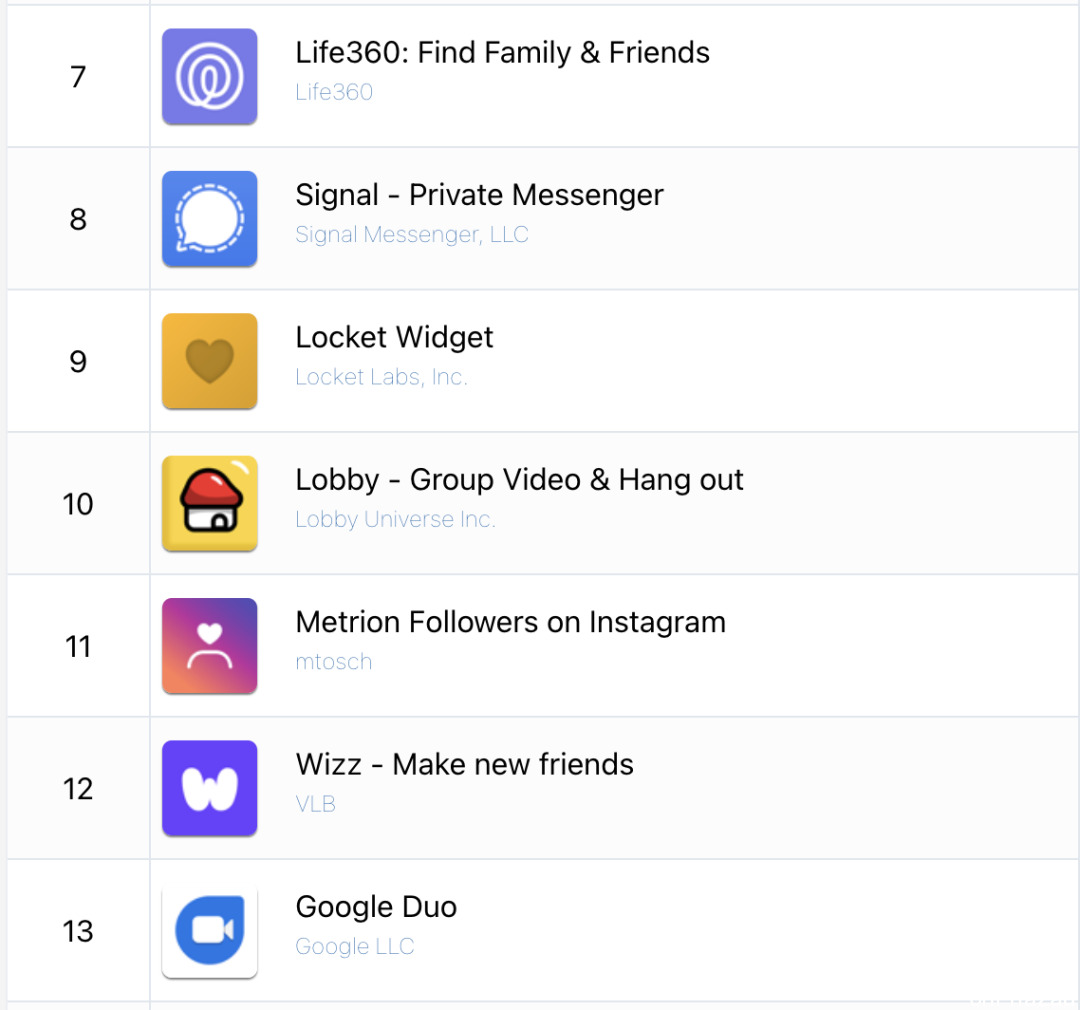Open the Life360 app icon
Viewport: 1080px width, 1010px height.
[209, 76]
